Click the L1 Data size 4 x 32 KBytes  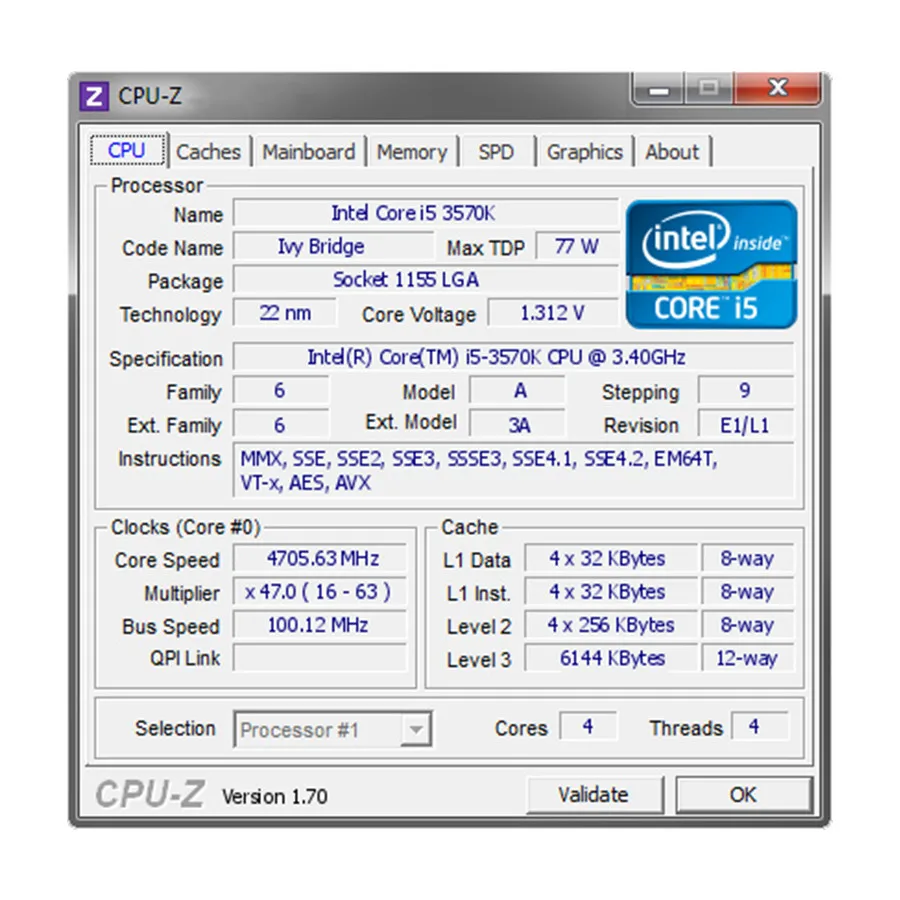pos(610,558)
